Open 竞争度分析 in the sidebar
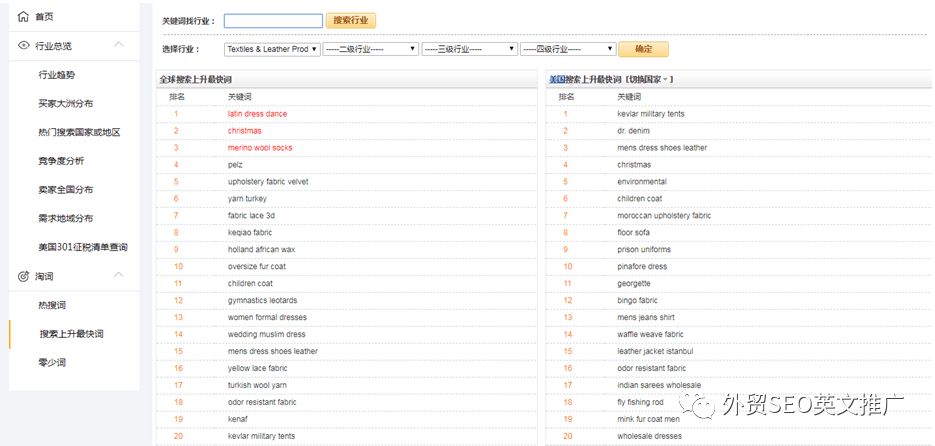 (x=61, y=161)
